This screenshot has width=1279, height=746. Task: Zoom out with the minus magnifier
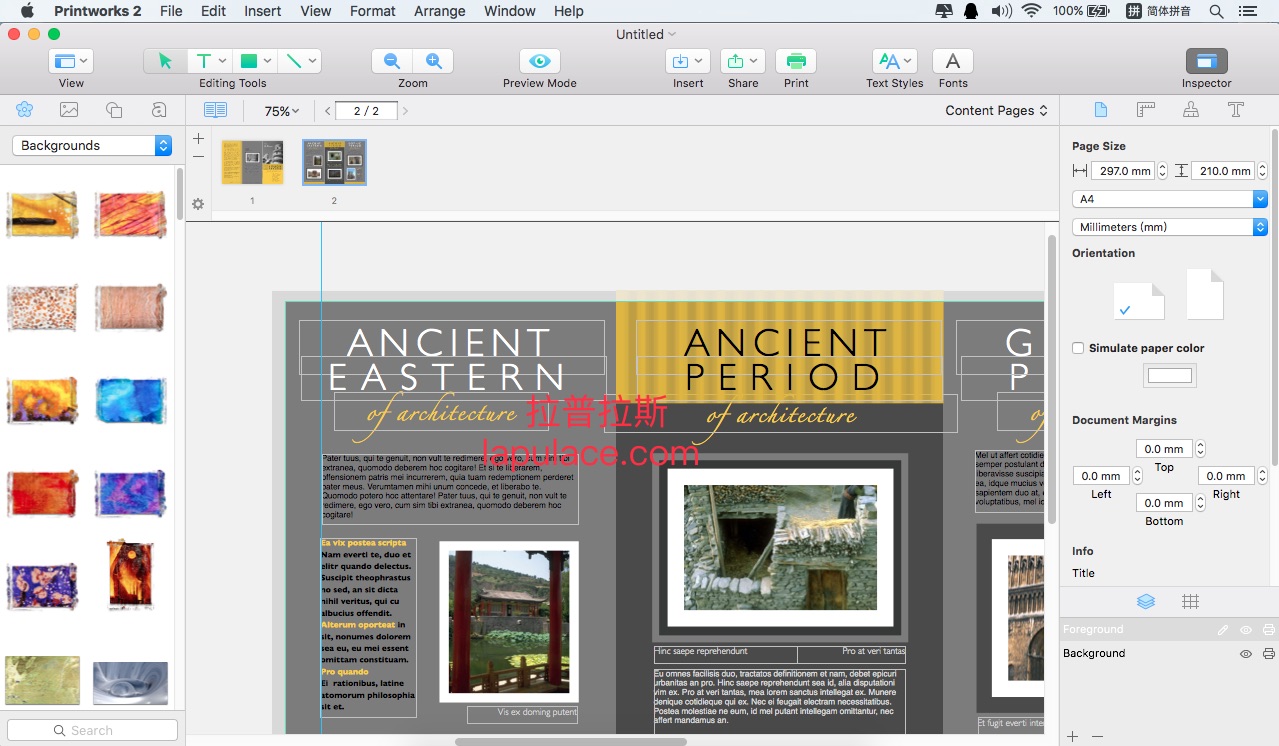[x=392, y=61]
